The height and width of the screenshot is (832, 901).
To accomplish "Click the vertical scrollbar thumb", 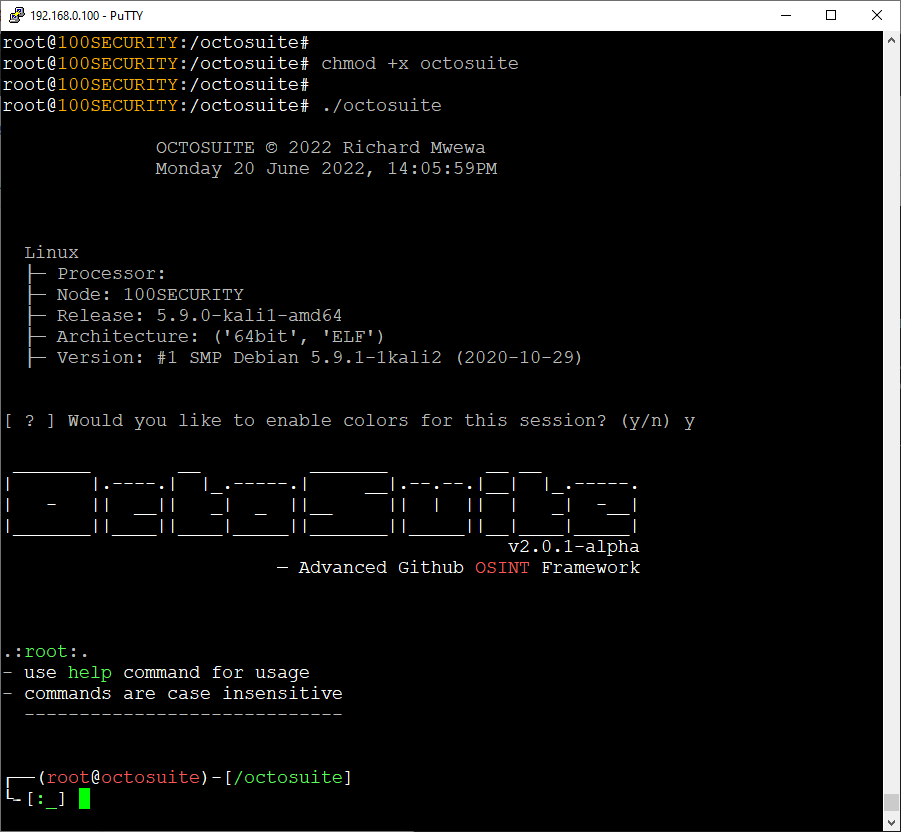I will click(x=891, y=803).
